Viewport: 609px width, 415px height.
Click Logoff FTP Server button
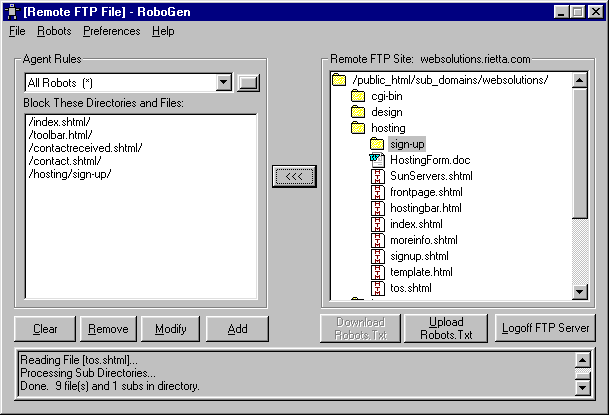pyautogui.click(x=545, y=328)
